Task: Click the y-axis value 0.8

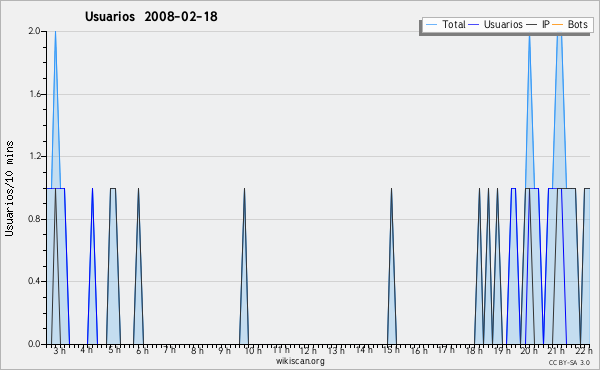Action: coord(34,219)
